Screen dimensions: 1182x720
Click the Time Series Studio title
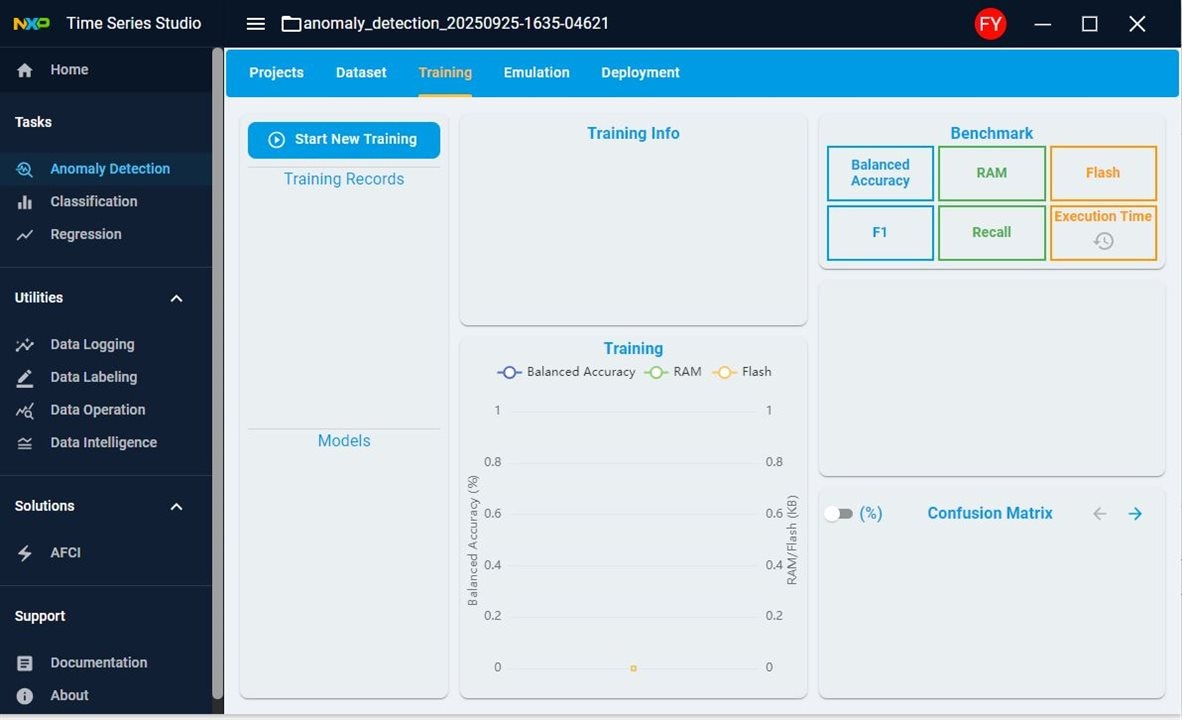133,23
